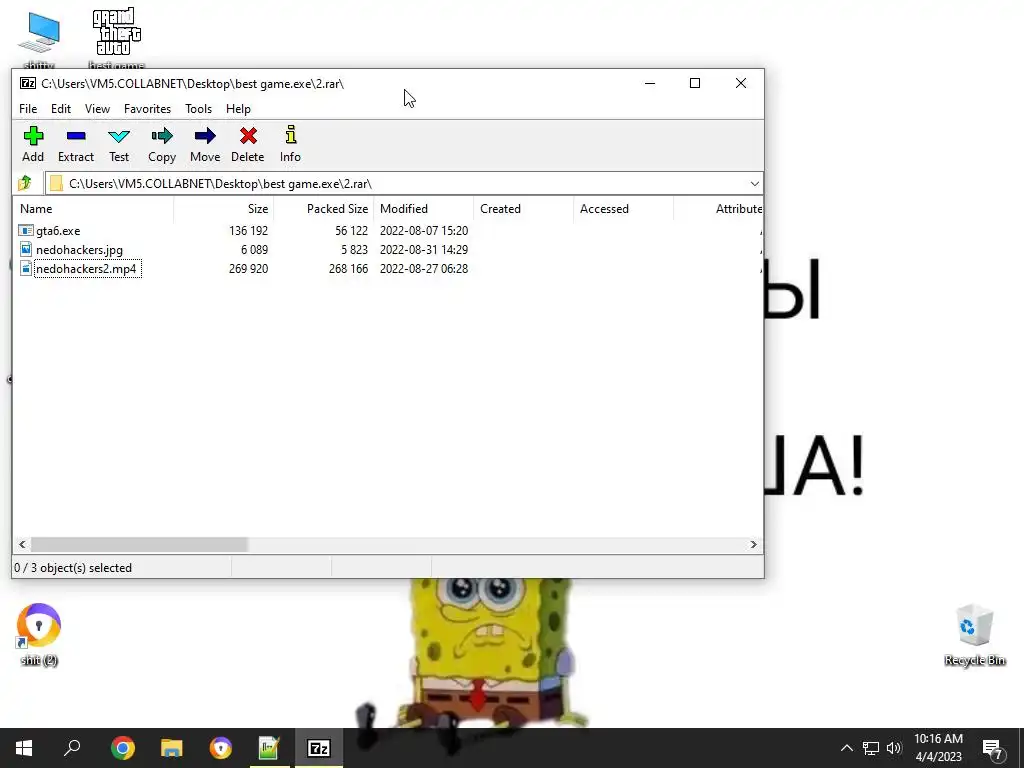The height and width of the screenshot is (768, 1024).
Task: Open Info for the selected item
Action: 291,135
